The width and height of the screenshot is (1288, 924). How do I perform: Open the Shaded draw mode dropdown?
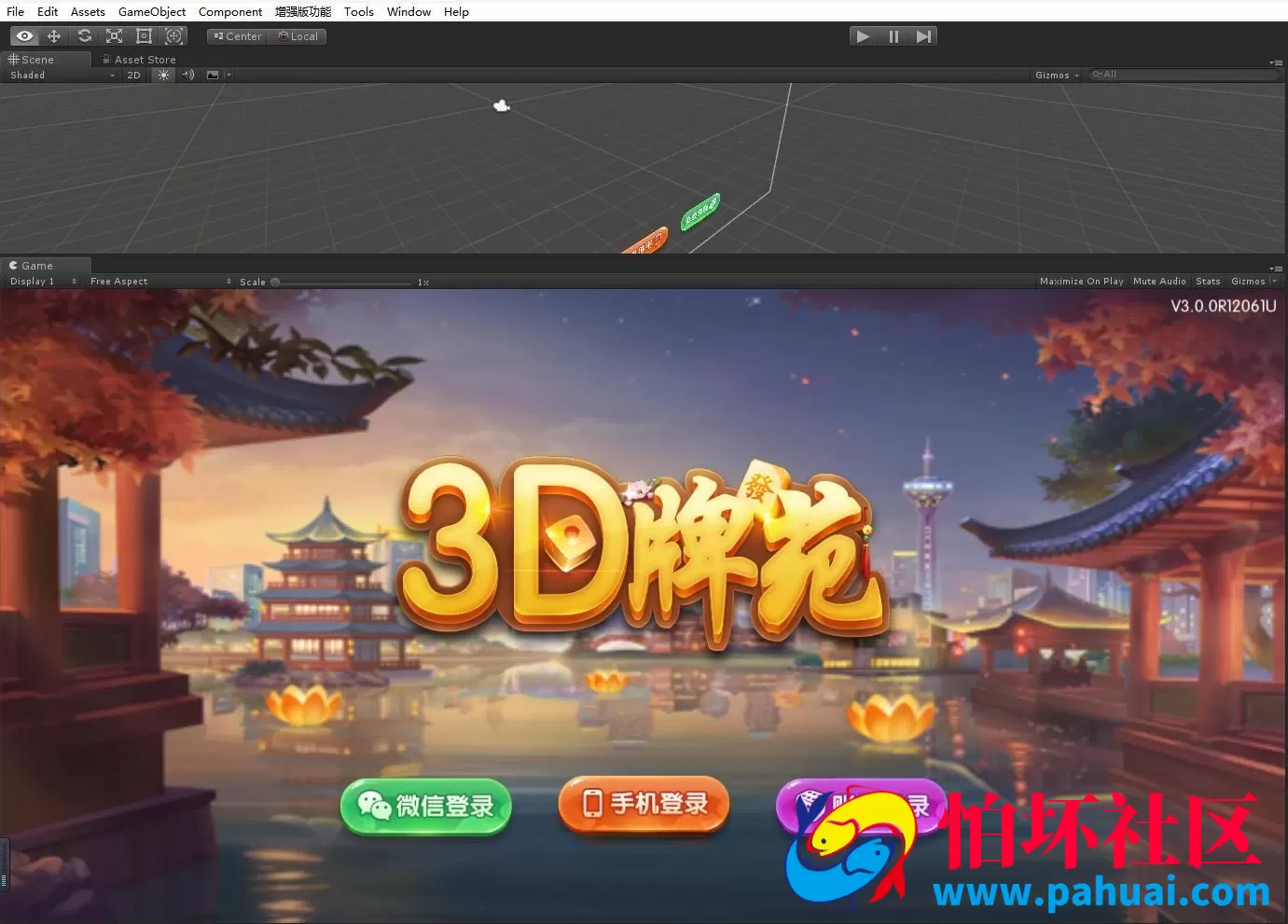(62, 75)
